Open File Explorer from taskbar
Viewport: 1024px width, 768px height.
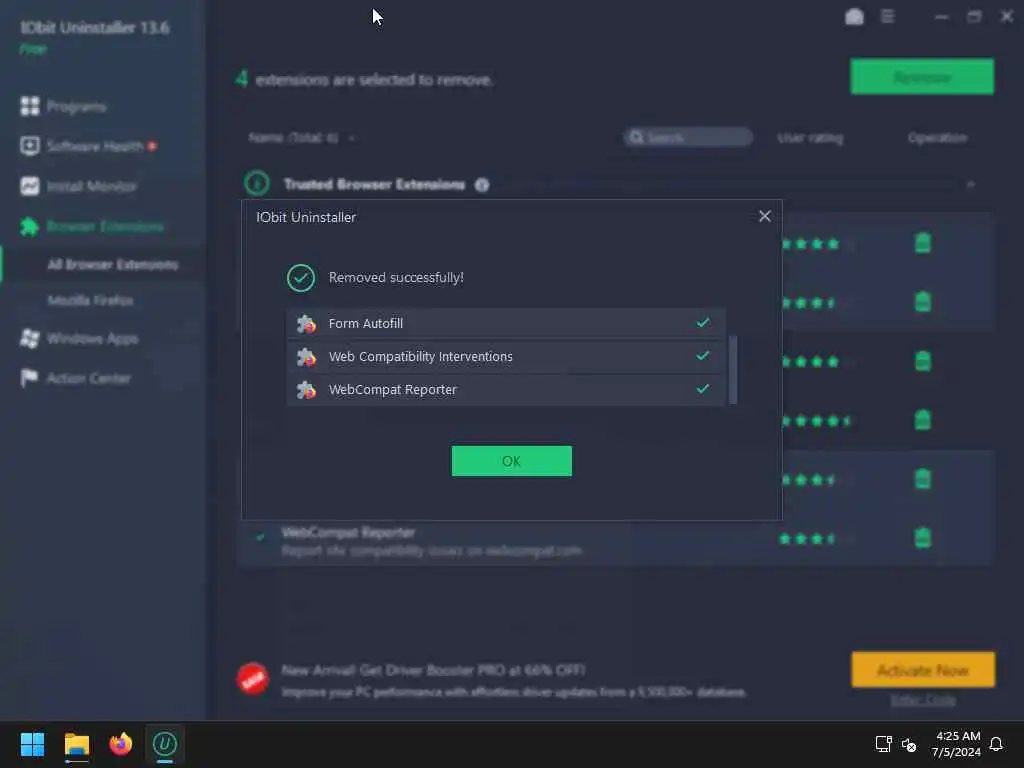click(x=76, y=744)
